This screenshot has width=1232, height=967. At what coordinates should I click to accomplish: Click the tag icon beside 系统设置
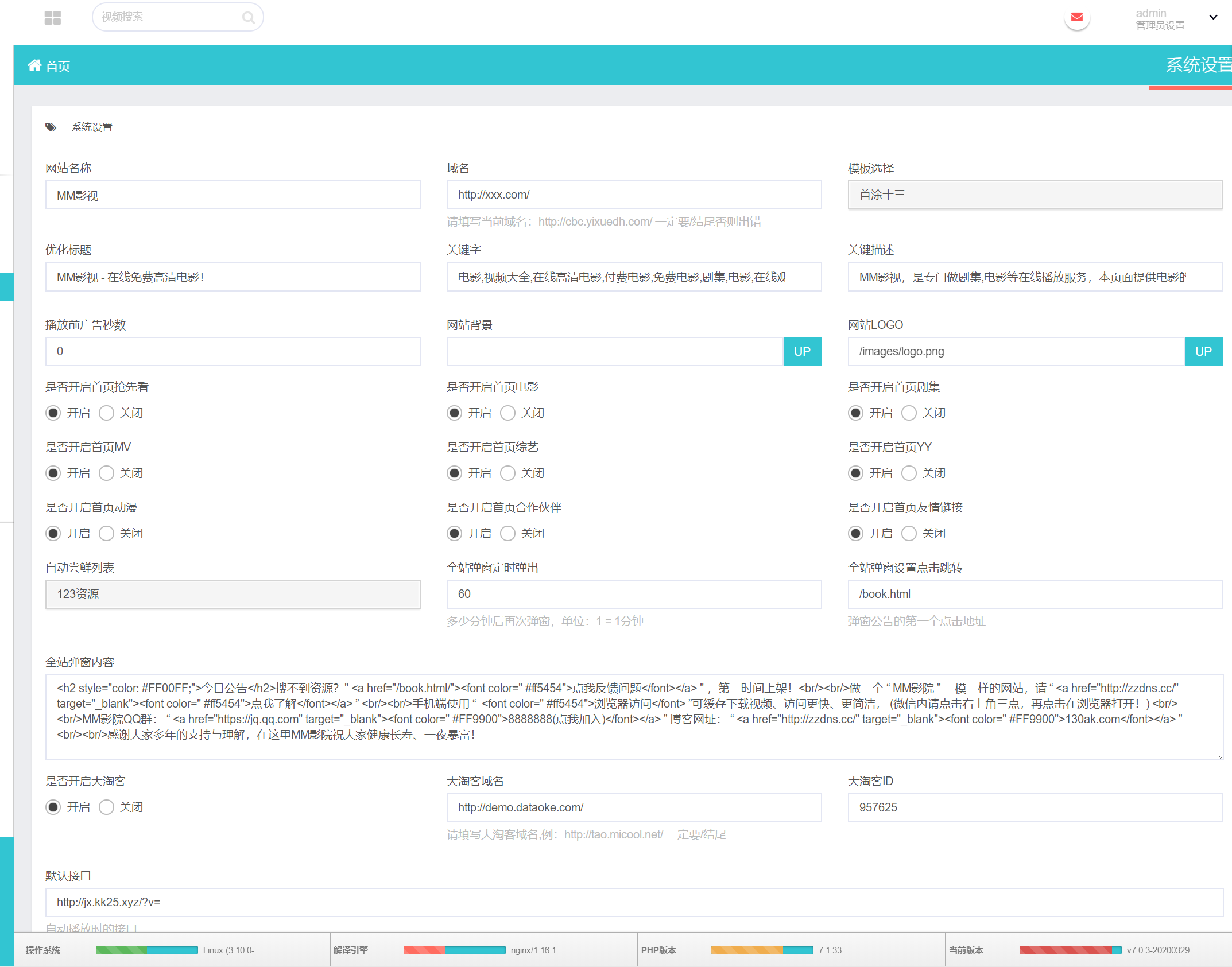coord(51,127)
